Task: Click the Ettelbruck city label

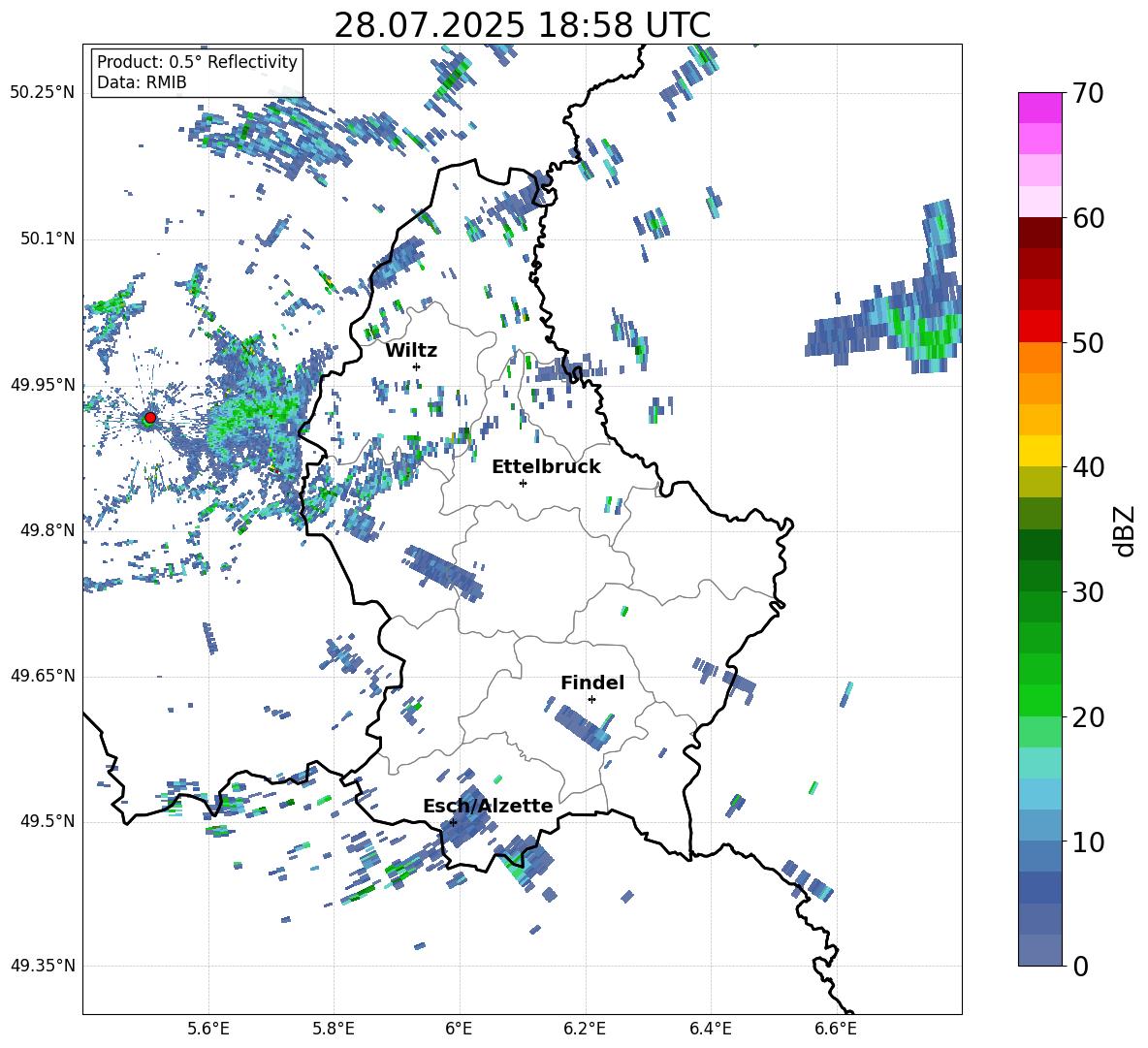Action: (x=546, y=467)
